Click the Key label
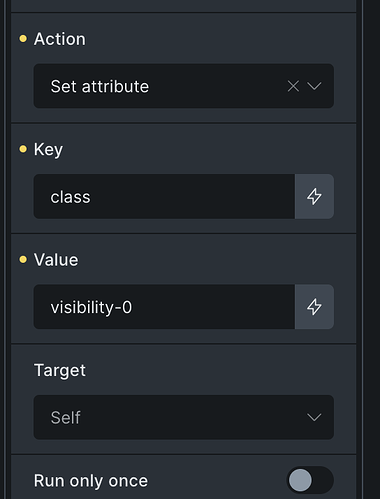This screenshot has height=499, width=380. pyautogui.click(x=48, y=149)
